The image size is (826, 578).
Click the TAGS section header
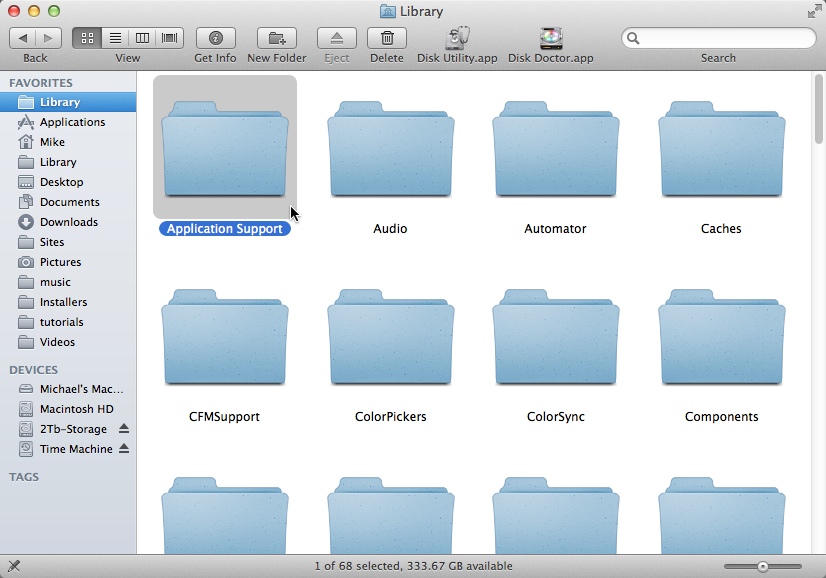pyautogui.click(x=24, y=477)
